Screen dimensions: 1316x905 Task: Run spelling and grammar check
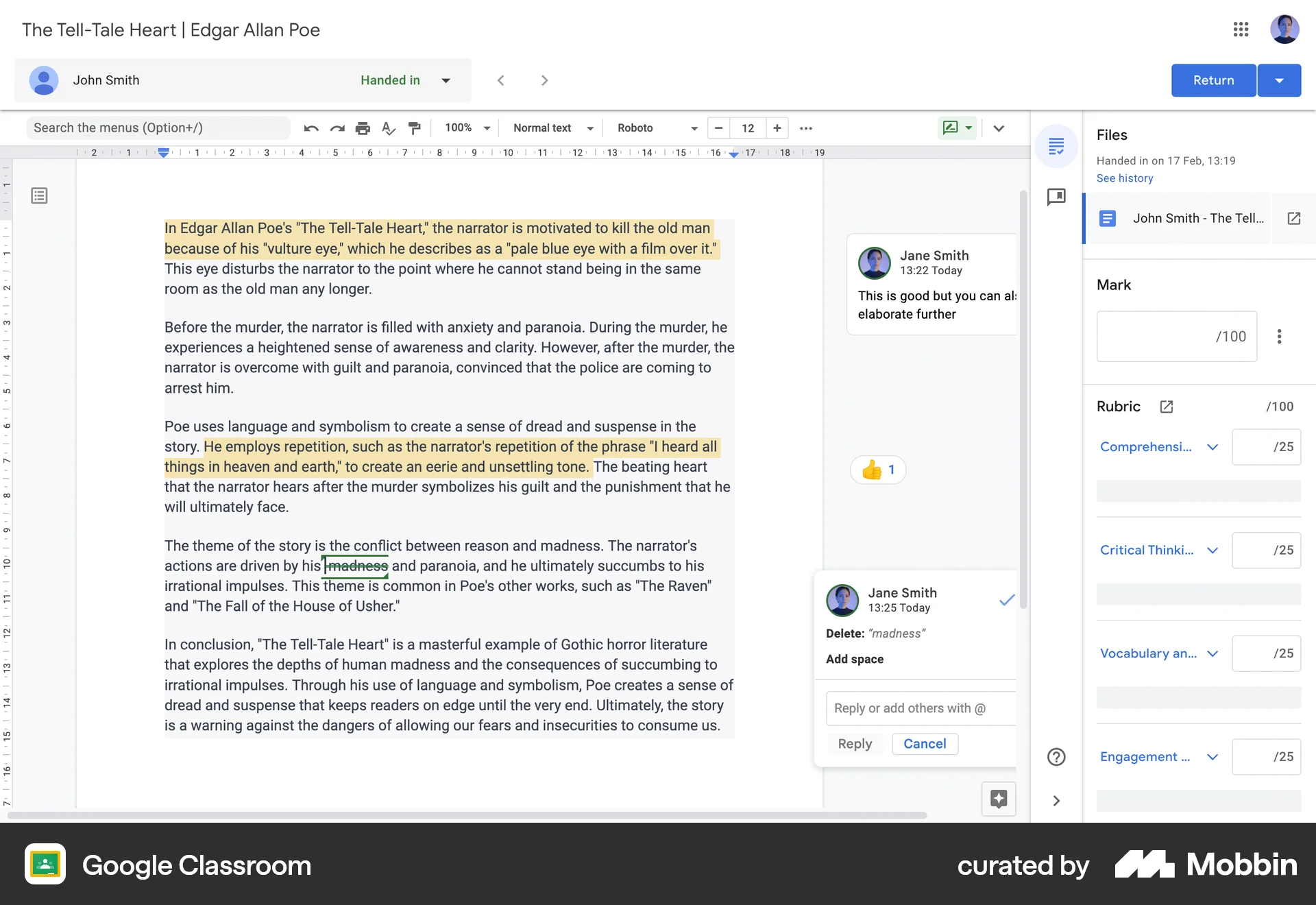389,128
